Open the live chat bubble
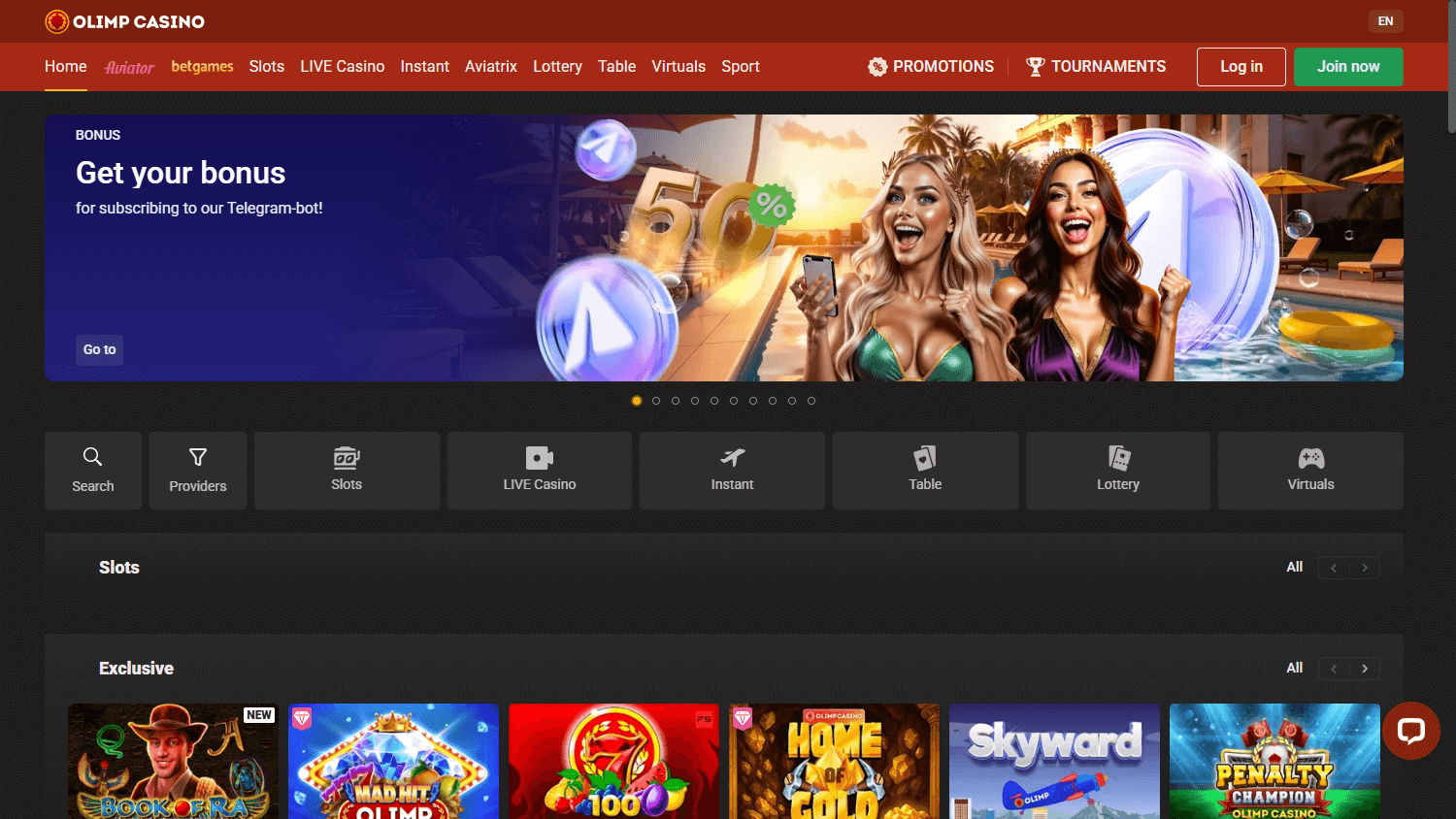The height and width of the screenshot is (819, 1456). click(1410, 730)
